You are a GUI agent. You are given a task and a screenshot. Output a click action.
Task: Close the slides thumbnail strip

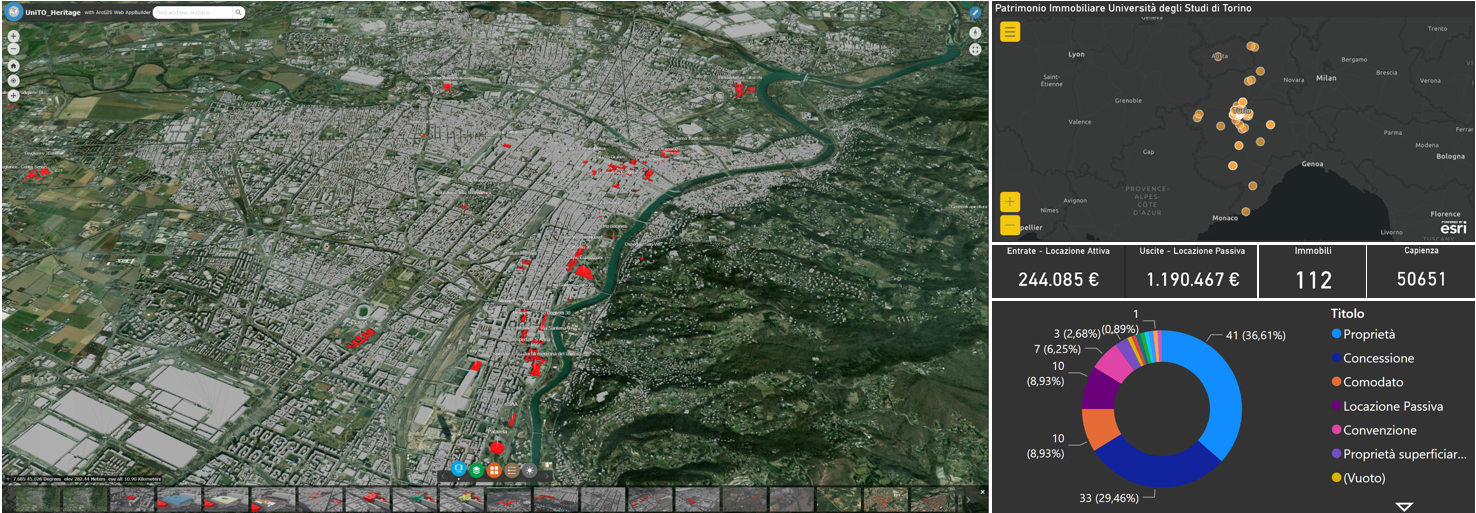point(982,492)
